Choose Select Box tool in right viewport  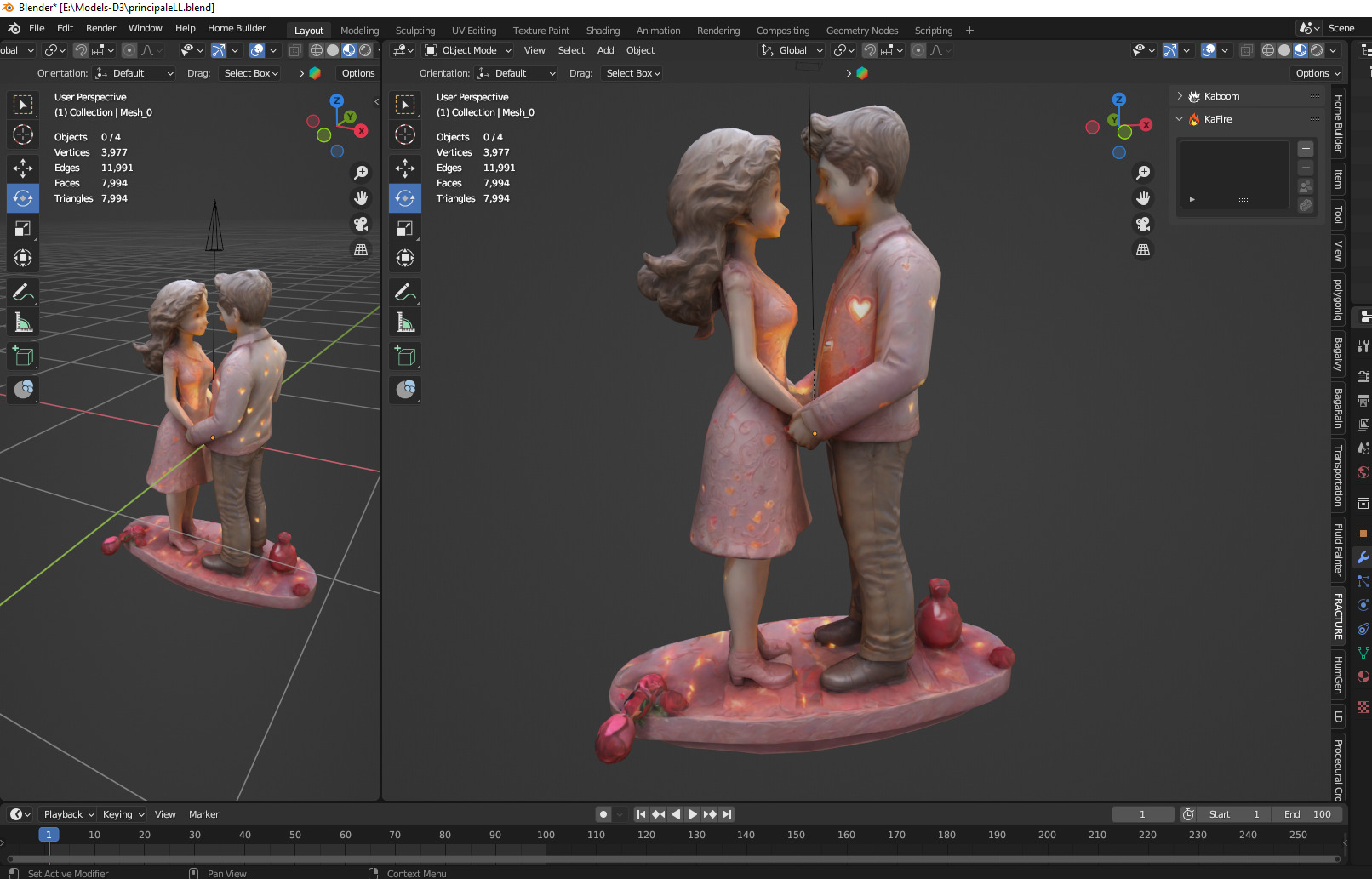pyautogui.click(x=405, y=105)
